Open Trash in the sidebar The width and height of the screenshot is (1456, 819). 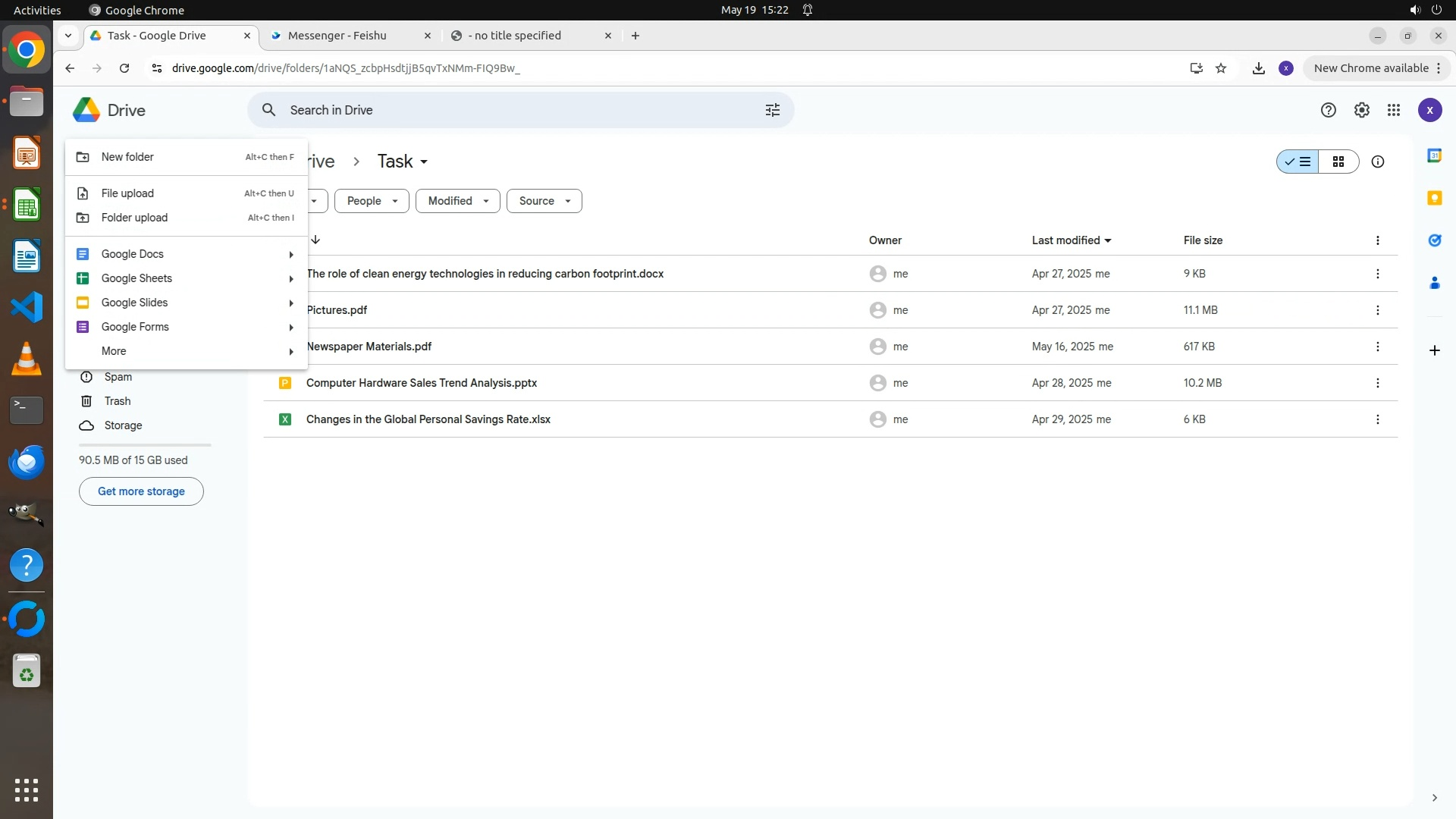tap(117, 401)
